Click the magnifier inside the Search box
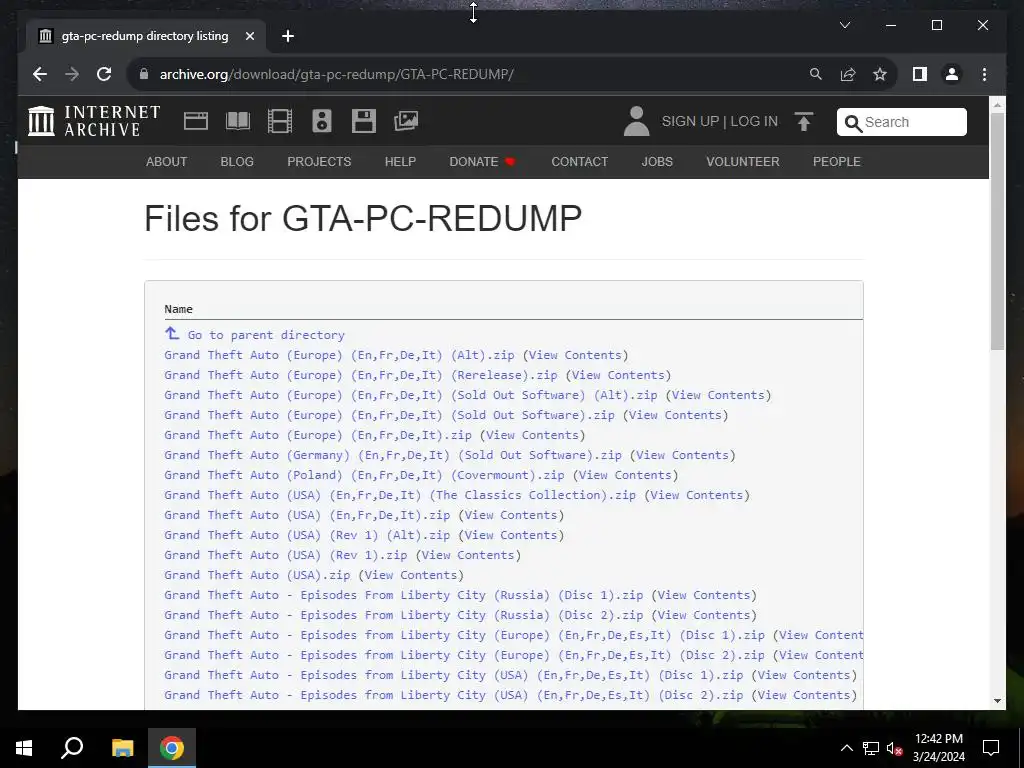 [853, 123]
